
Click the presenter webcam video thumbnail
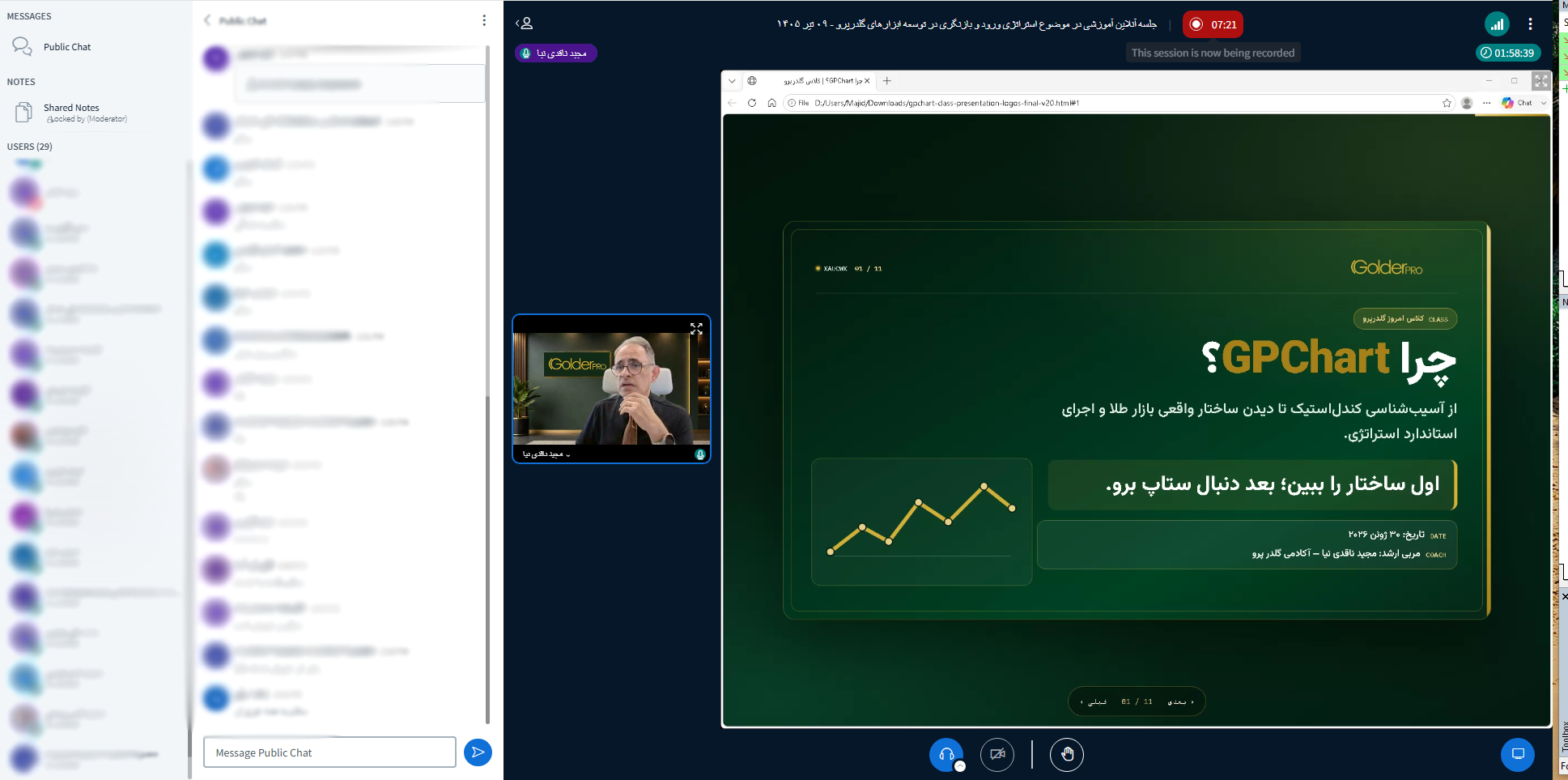(611, 389)
